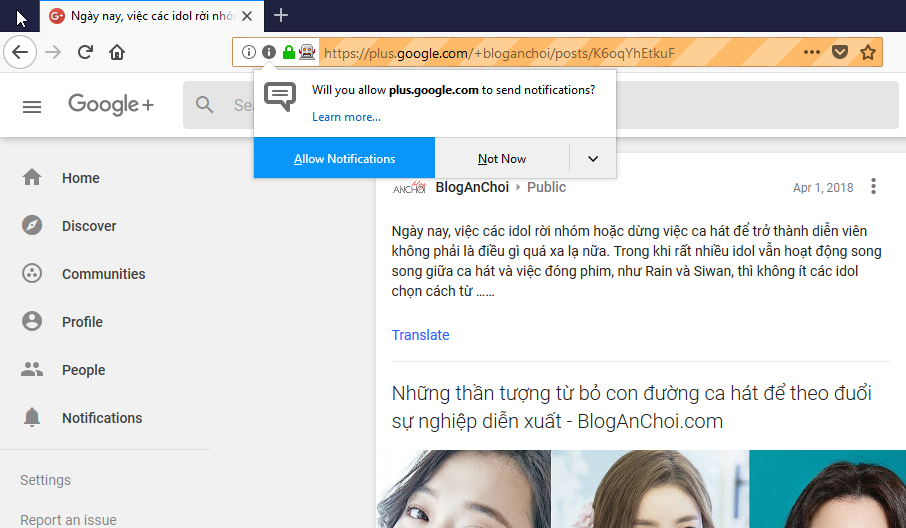
Task: Open the browser home page
Action: (117, 52)
